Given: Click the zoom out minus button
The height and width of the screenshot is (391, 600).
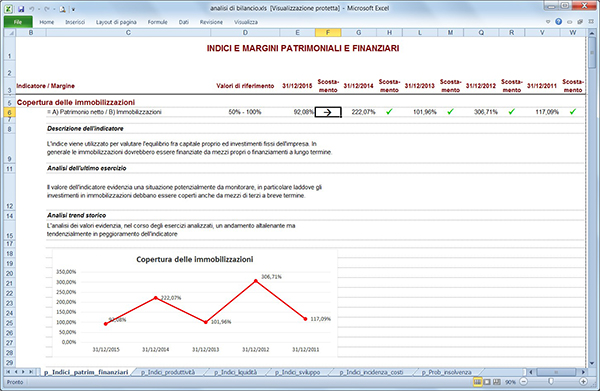Looking at the screenshot, I should pyautogui.click(x=524, y=381).
